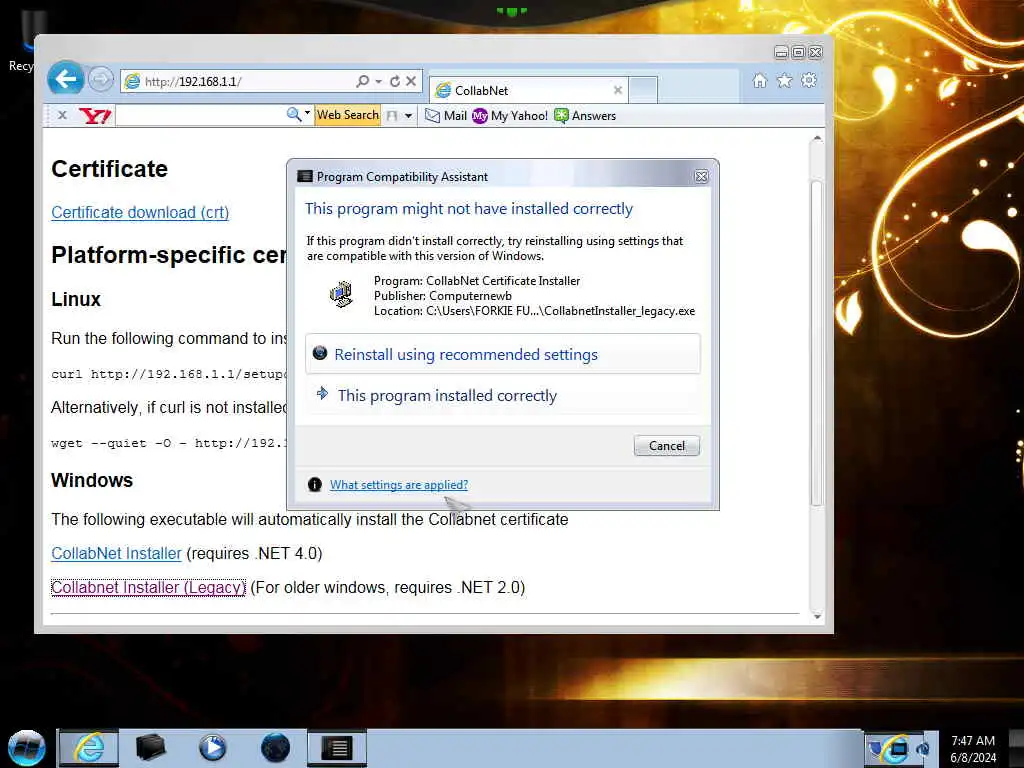The image size is (1024, 768).
Task: Click the 'Windows' section heading text
Action: [x=92, y=480]
